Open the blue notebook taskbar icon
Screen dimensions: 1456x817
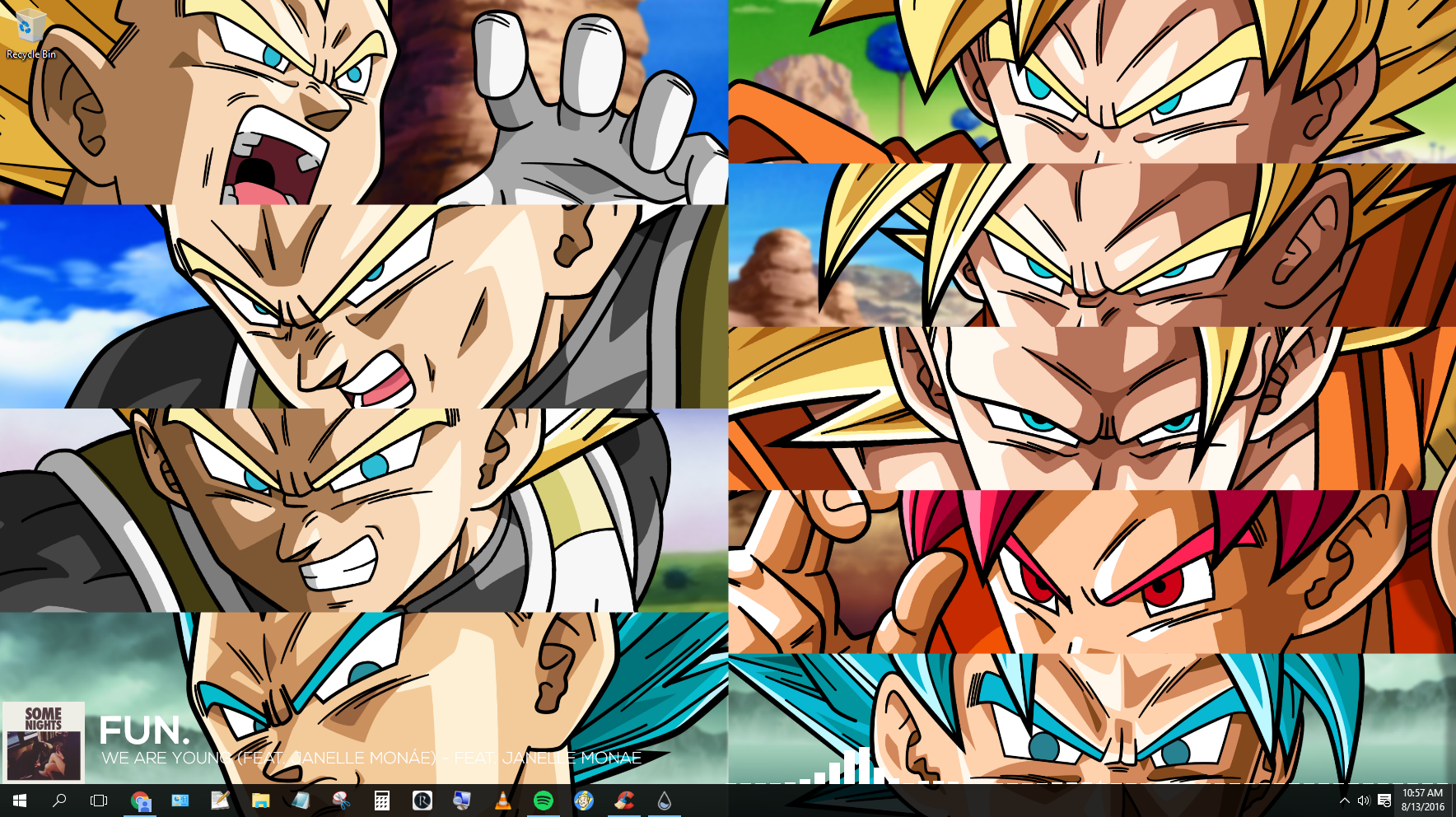(301, 801)
